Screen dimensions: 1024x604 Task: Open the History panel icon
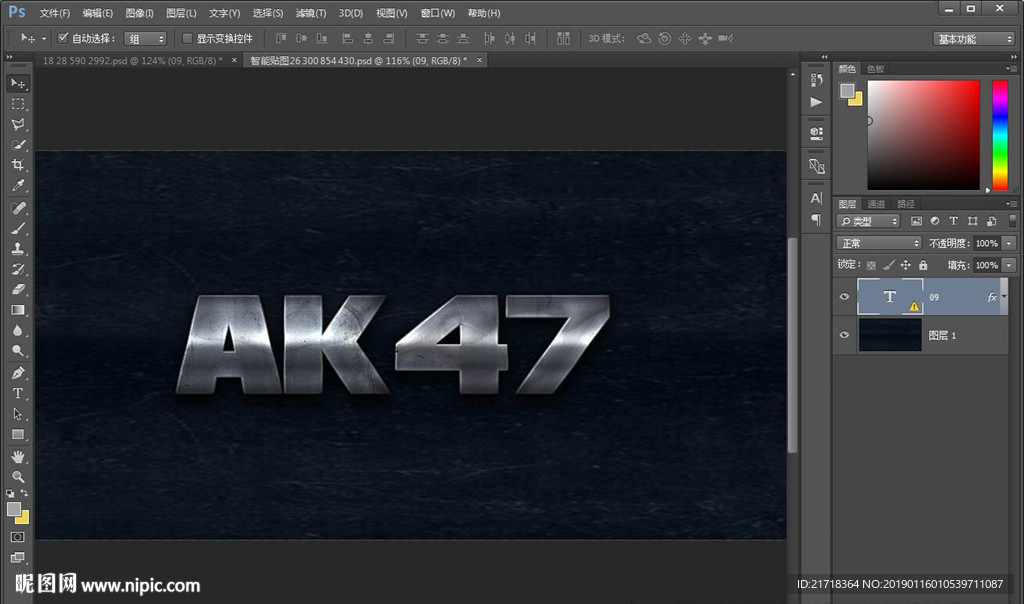pos(816,80)
